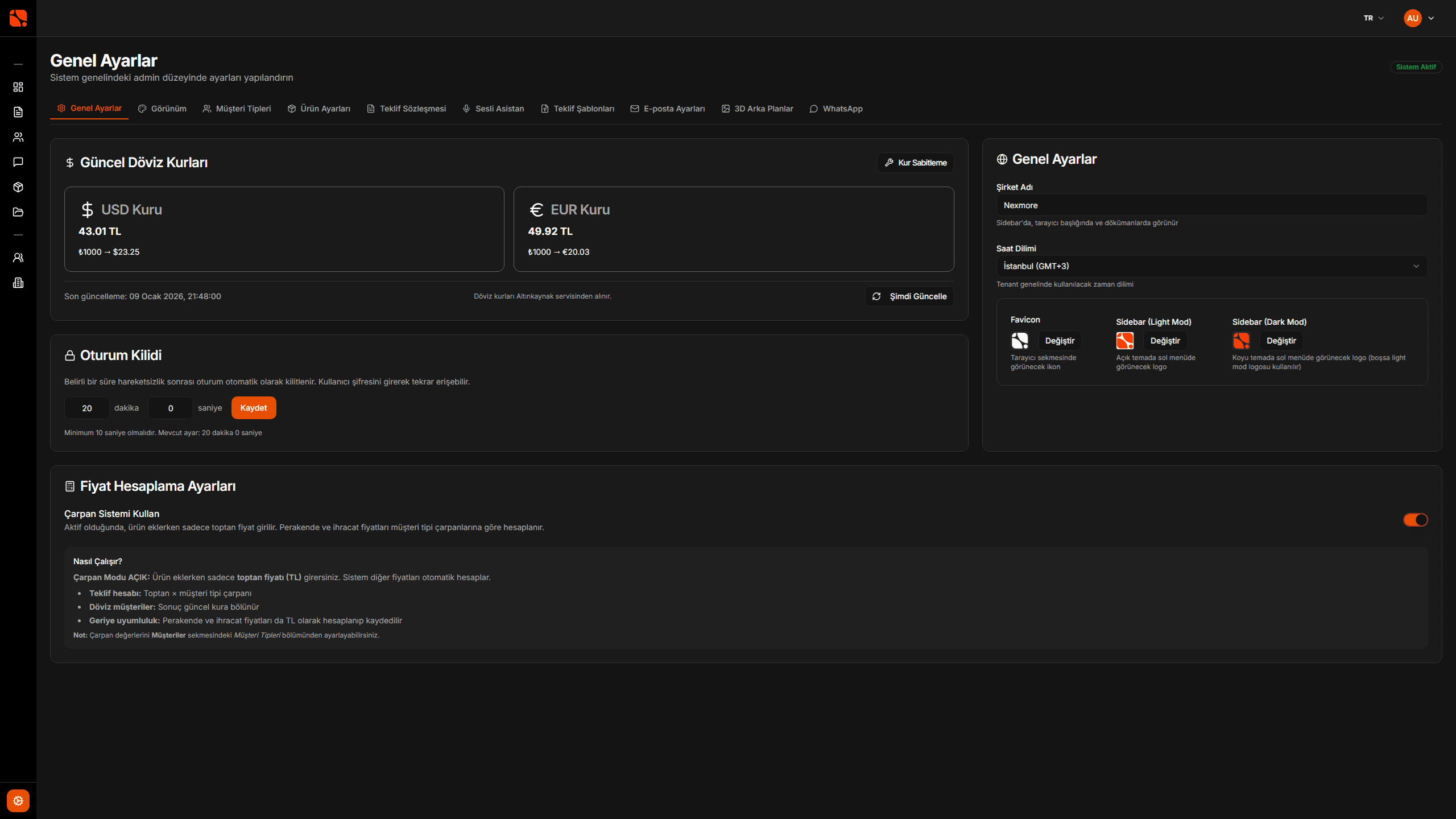The image size is (1456, 819).
Task: Switch to the WhatsApp tab
Action: [x=836, y=109]
